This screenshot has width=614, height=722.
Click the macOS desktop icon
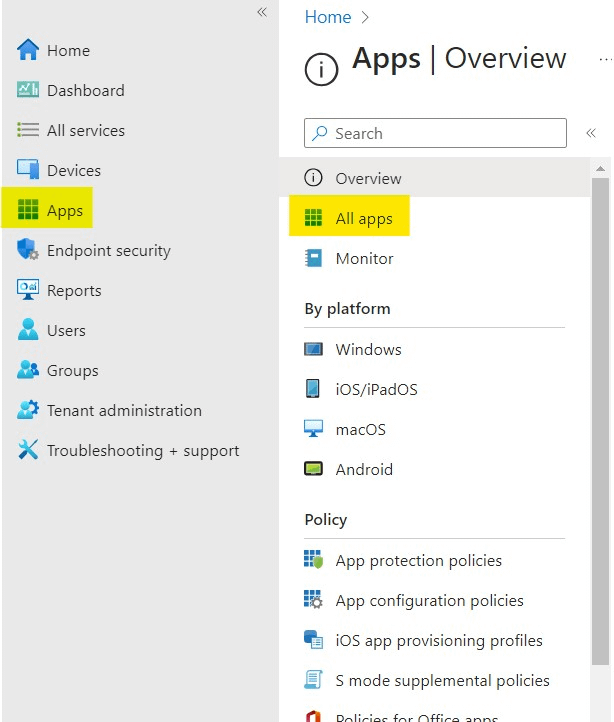click(x=313, y=429)
